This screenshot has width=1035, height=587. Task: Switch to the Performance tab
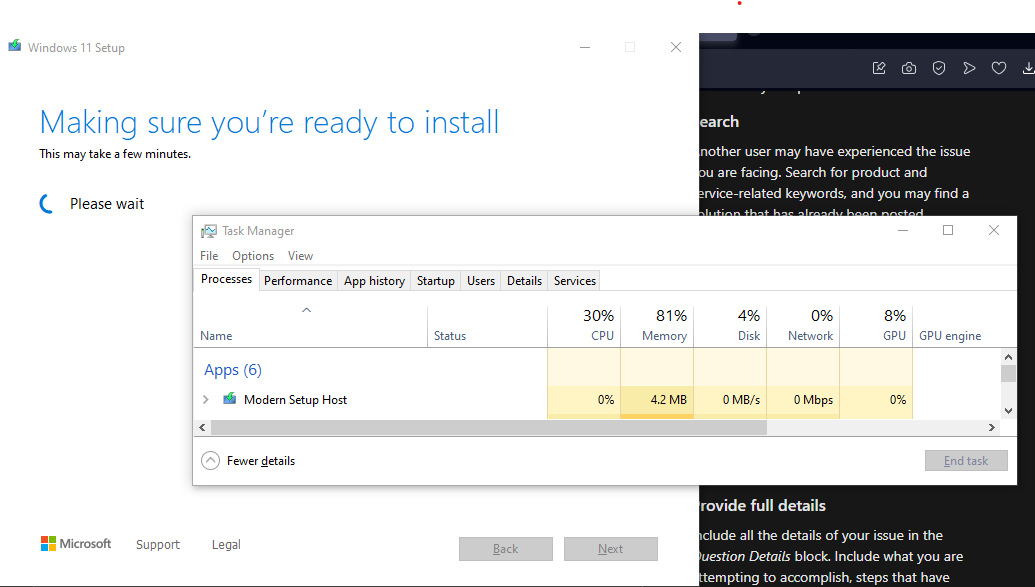click(298, 281)
